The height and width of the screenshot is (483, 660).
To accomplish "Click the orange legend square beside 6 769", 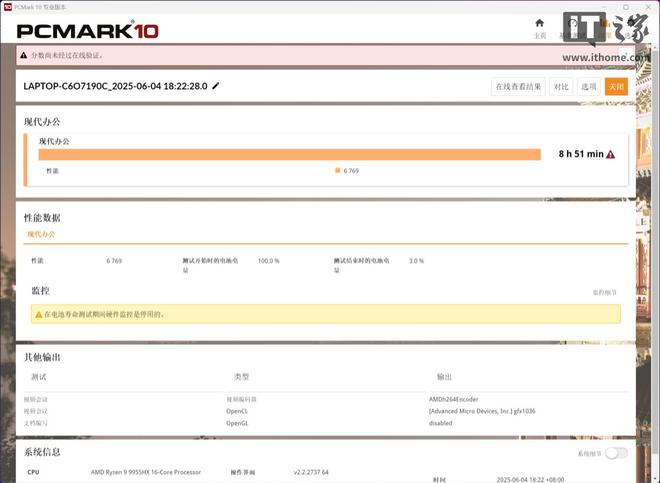I will tap(338, 170).
